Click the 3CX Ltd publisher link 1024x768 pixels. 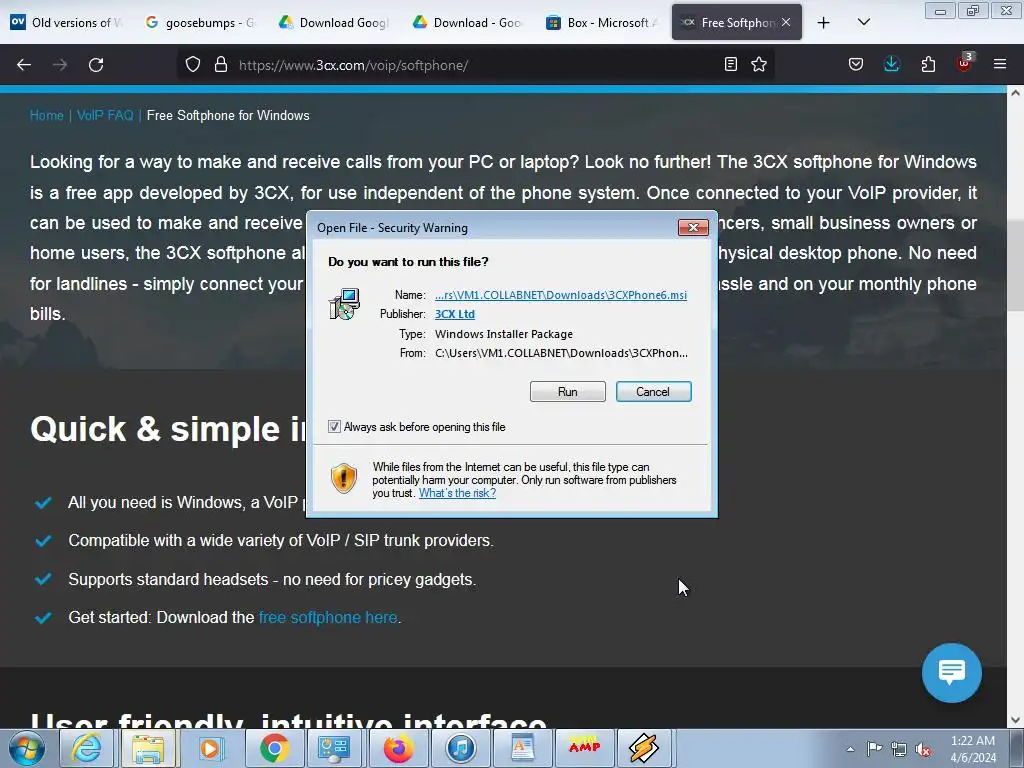pos(455,314)
